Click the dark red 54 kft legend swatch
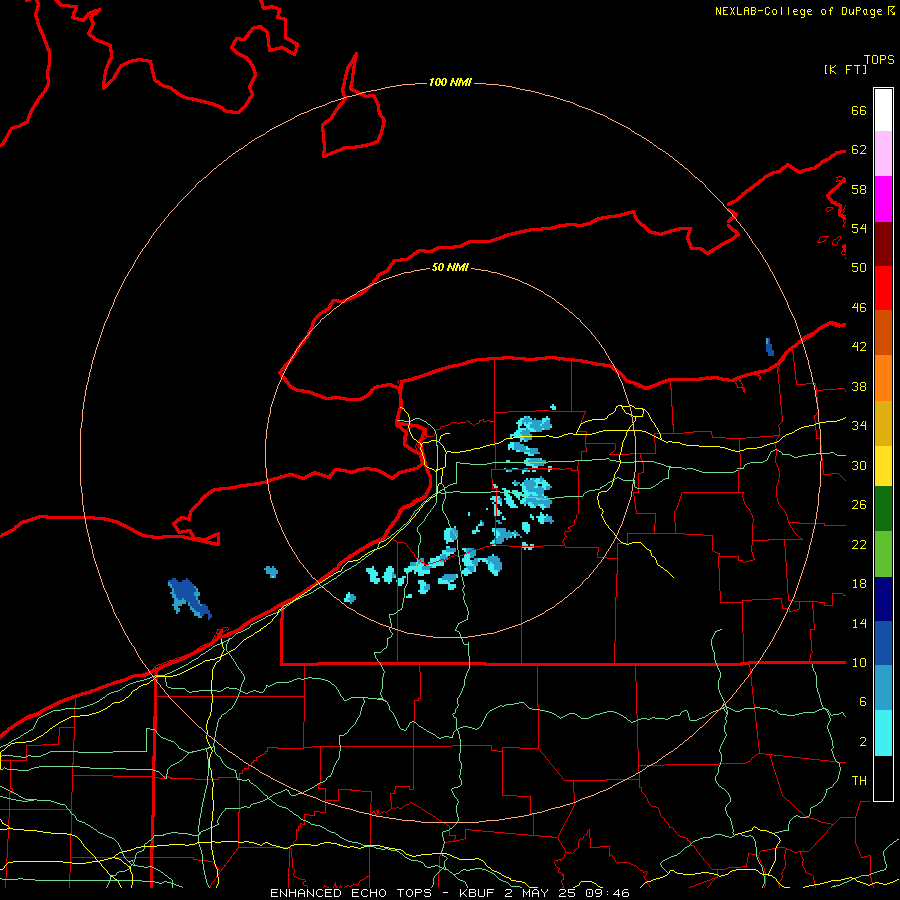This screenshot has height=900, width=900. tap(883, 244)
